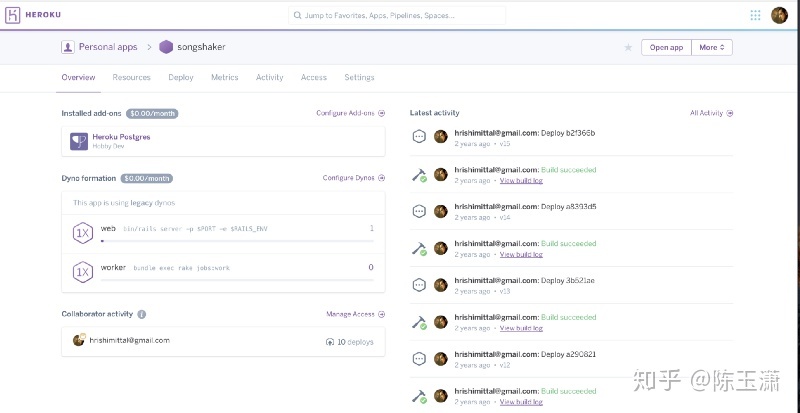Click the build hammer icon above v14 deploy
800x413 pixels.
[x=419, y=175]
